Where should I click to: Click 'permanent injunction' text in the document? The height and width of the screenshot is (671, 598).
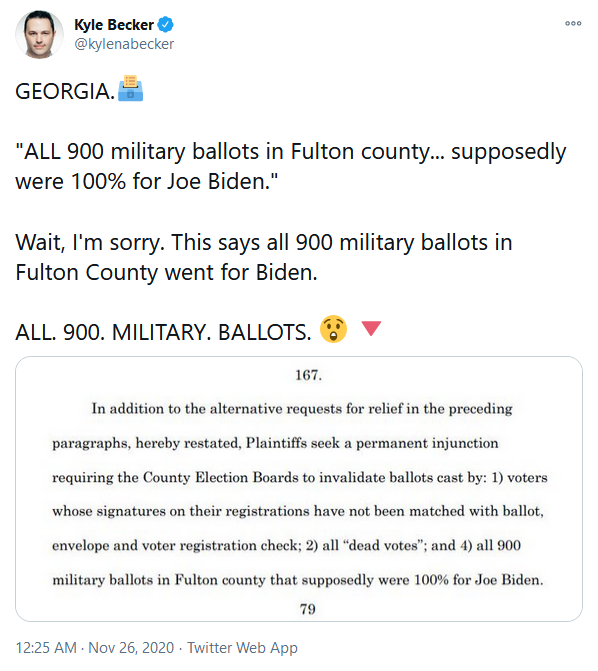427,443
